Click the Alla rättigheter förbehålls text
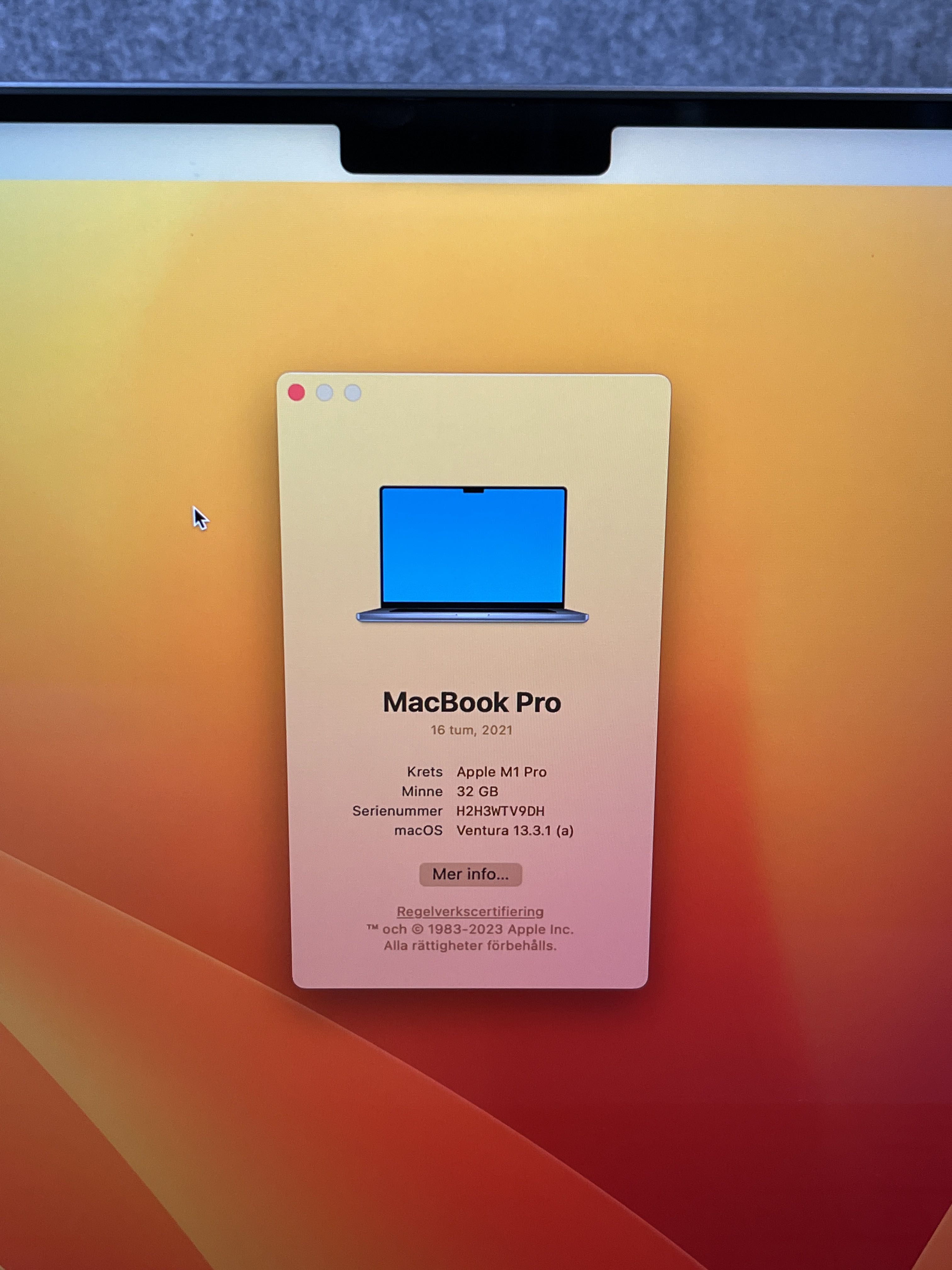952x1270 pixels. click(470, 946)
